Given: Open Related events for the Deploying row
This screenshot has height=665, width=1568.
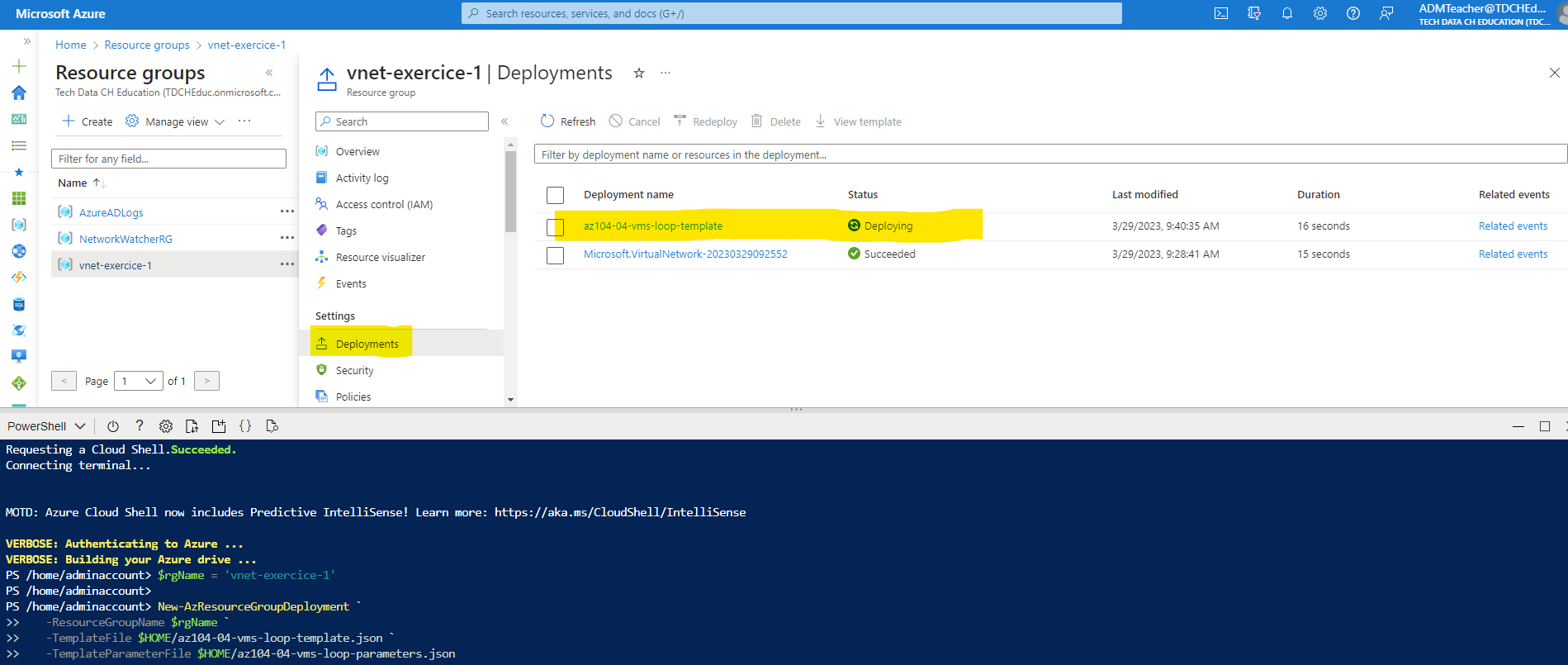Looking at the screenshot, I should click(x=1513, y=226).
